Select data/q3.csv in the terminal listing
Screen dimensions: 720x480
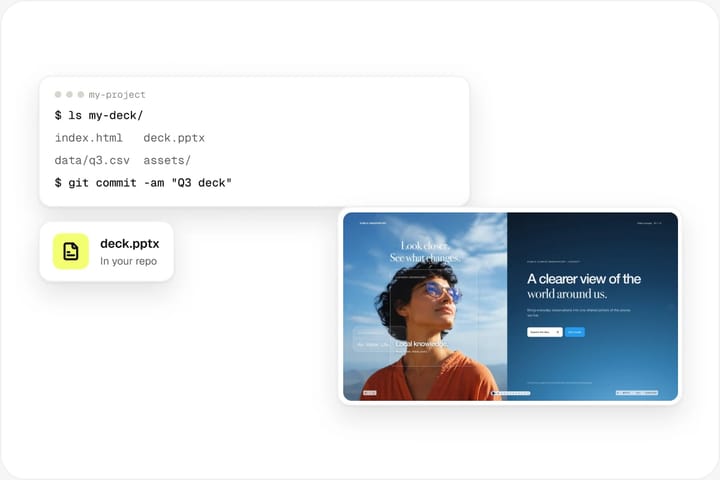[92, 160]
